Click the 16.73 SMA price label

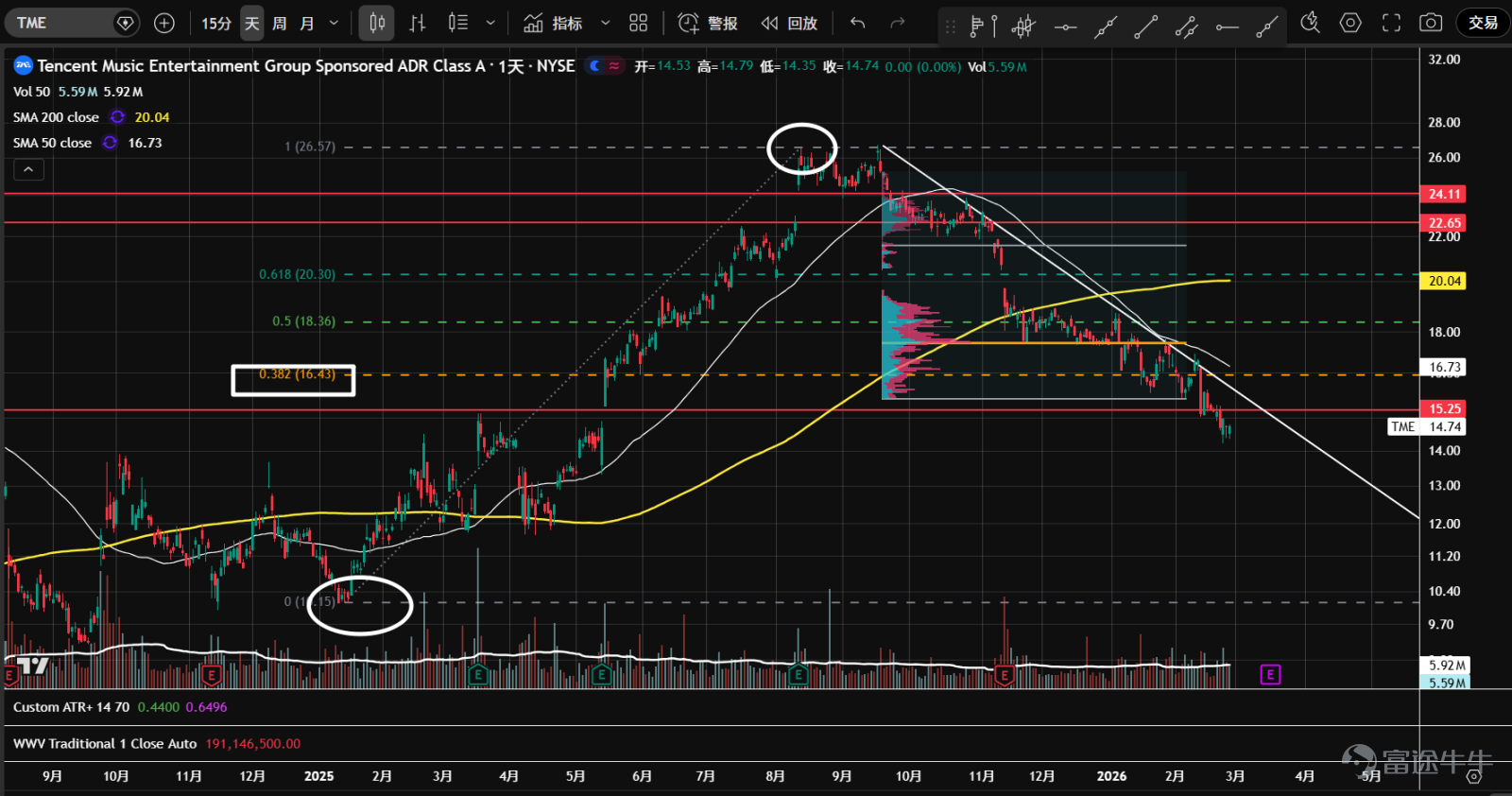[1444, 367]
